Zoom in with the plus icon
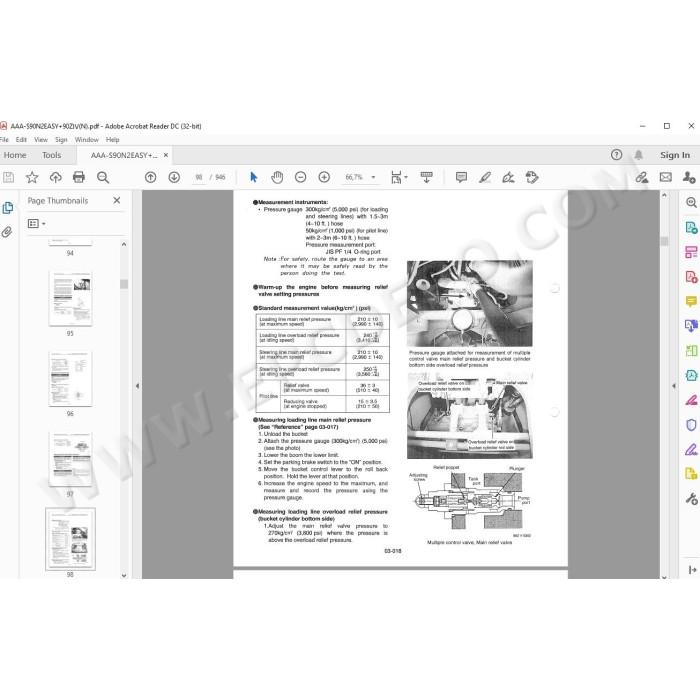 coord(324,178)
